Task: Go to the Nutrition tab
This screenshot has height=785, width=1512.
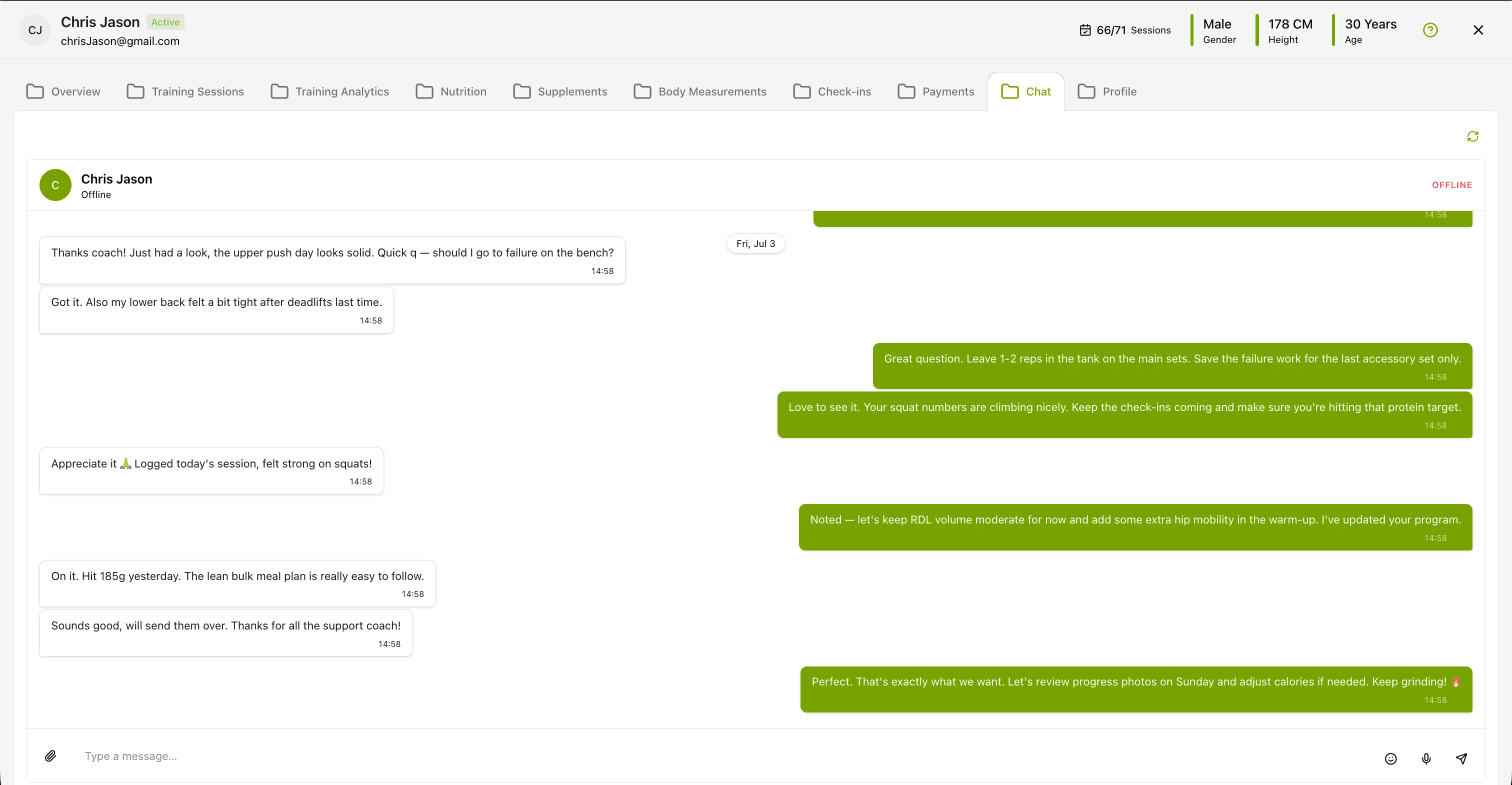Action: pyautogui.click(x=451, y=91)
